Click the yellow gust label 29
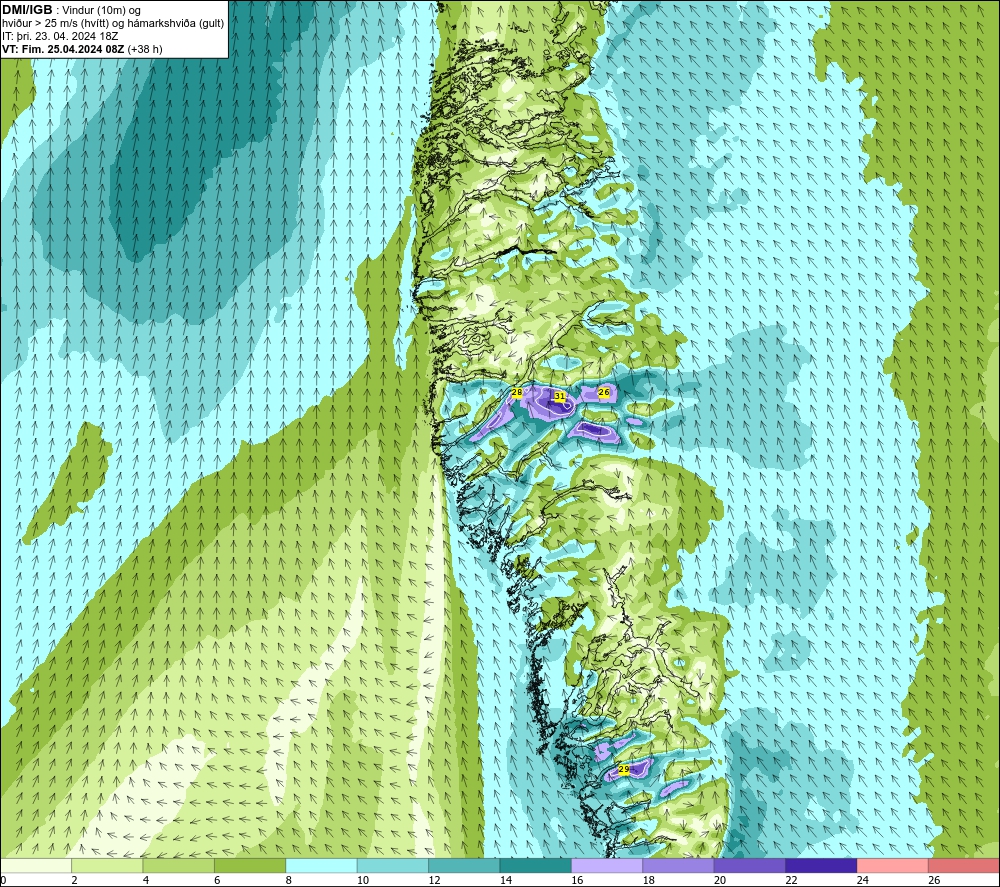This screenshot has width=1000, height=887. (624, 770)
